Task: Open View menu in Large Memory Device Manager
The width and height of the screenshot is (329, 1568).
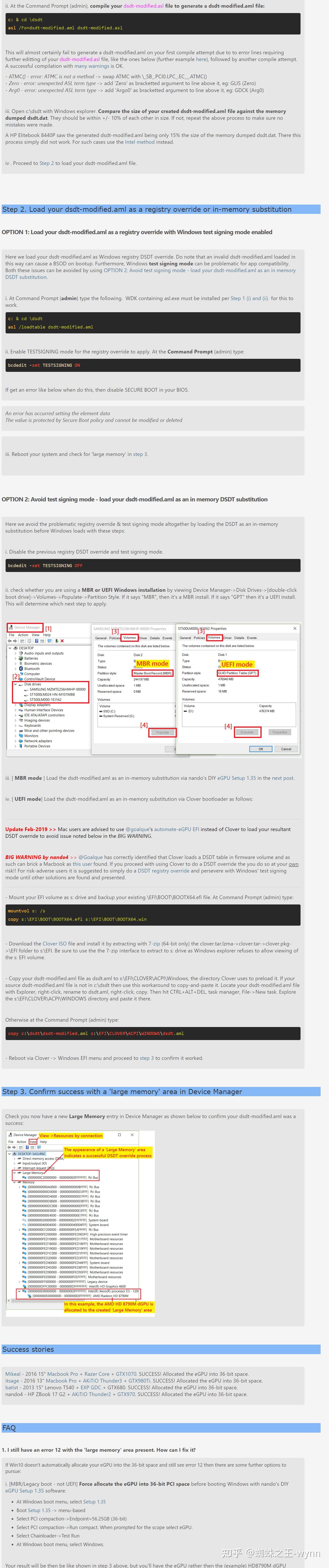Action: pyautogui.click(x=33, y=1142)
